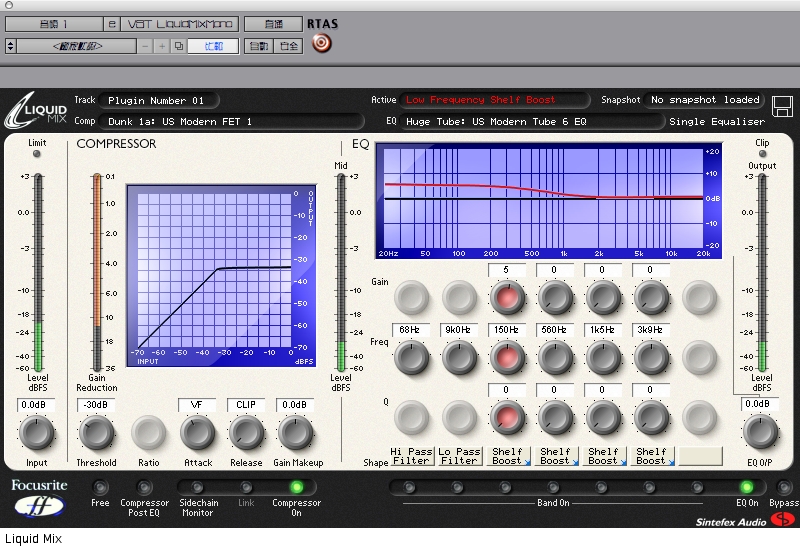This screenshot has width=800, height=547.
Task: Click the Gain Makeup knob
Action: tap(295, 432)
